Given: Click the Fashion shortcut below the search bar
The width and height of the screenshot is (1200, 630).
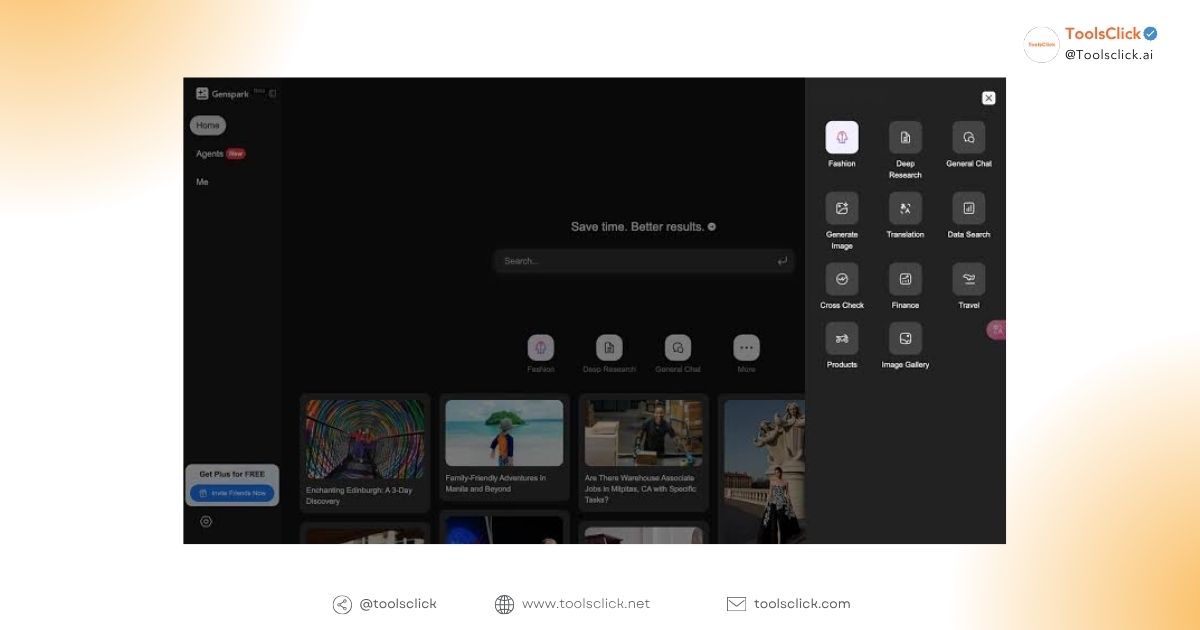Looking at the screenshot, I should (541, 348).
